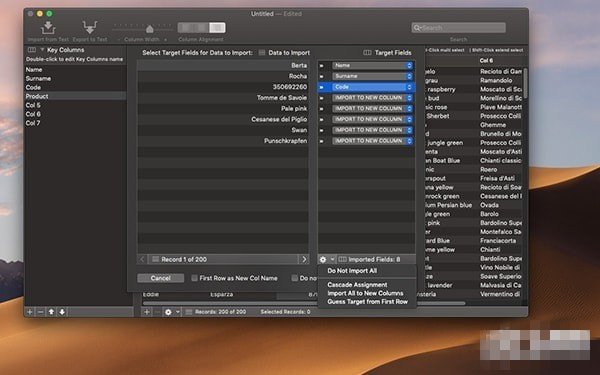Click the Col 6 column header

coord(486,60)
